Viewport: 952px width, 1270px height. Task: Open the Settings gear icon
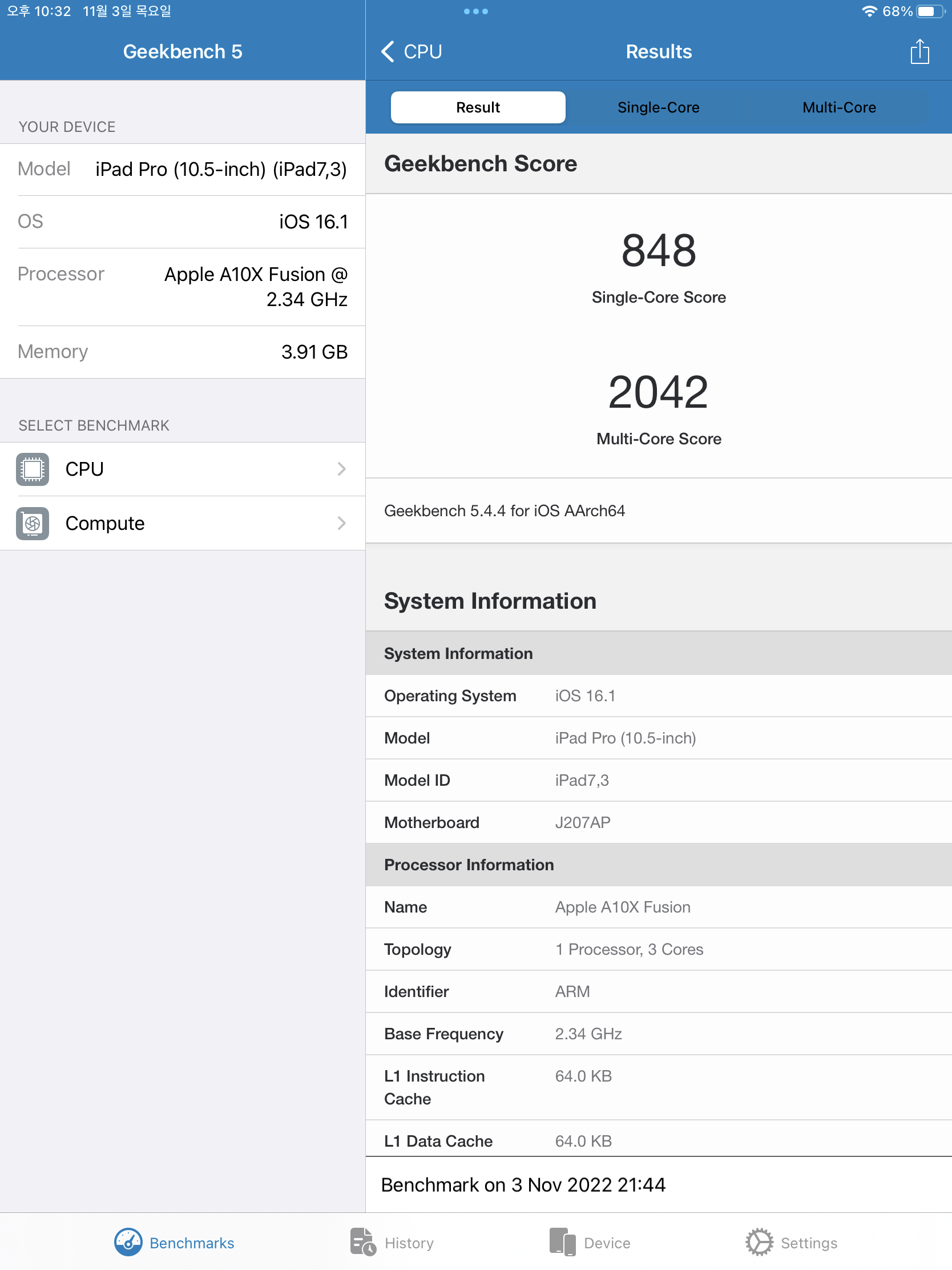[x=759, y=1242]
